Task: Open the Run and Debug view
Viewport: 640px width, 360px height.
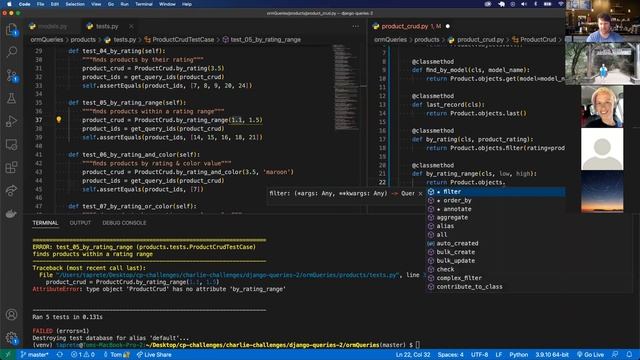Action: [11, 121]
